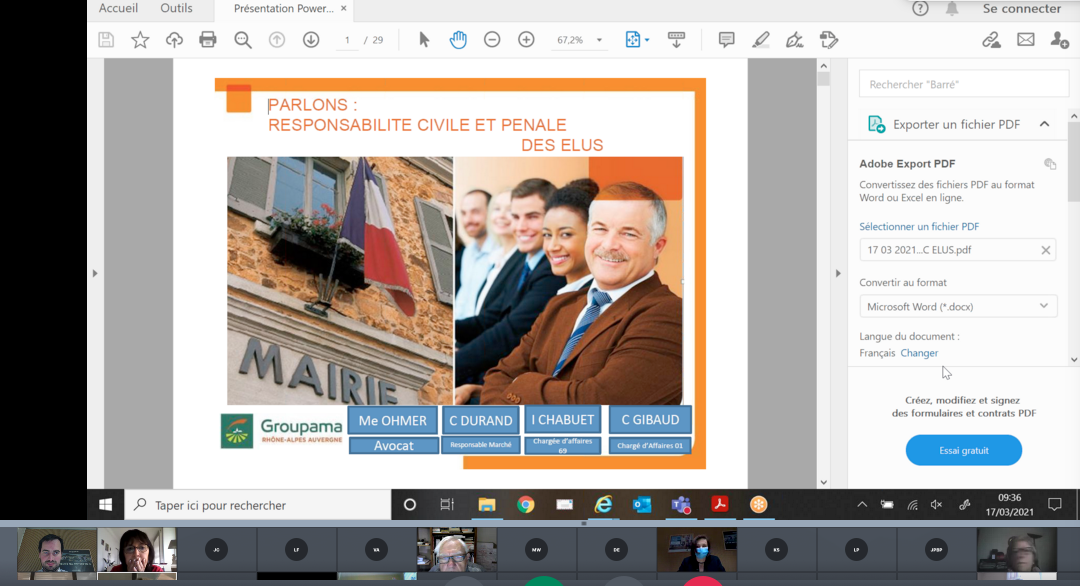Click the copy icon beside Adobe Export PDF
This screenshot has width=1080, height=586.
1050,164
